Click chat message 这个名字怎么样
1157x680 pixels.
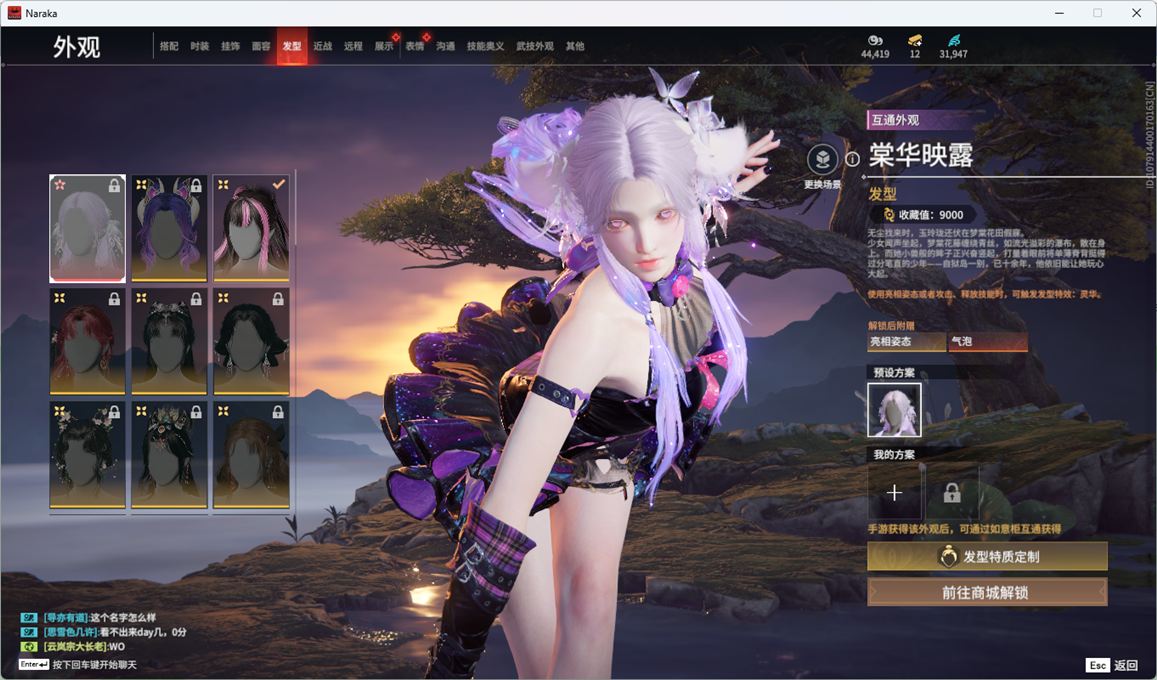click(122, 617)
